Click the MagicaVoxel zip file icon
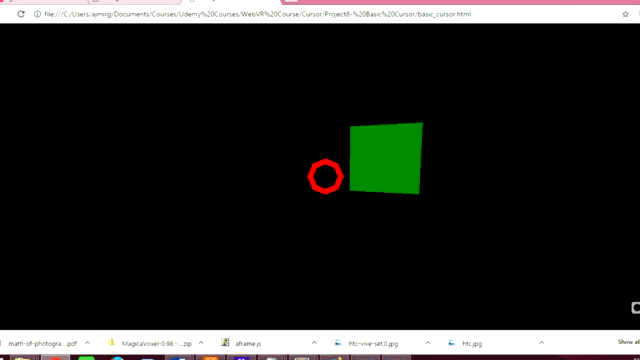This screenshot has width=640, height=360. 111,342
